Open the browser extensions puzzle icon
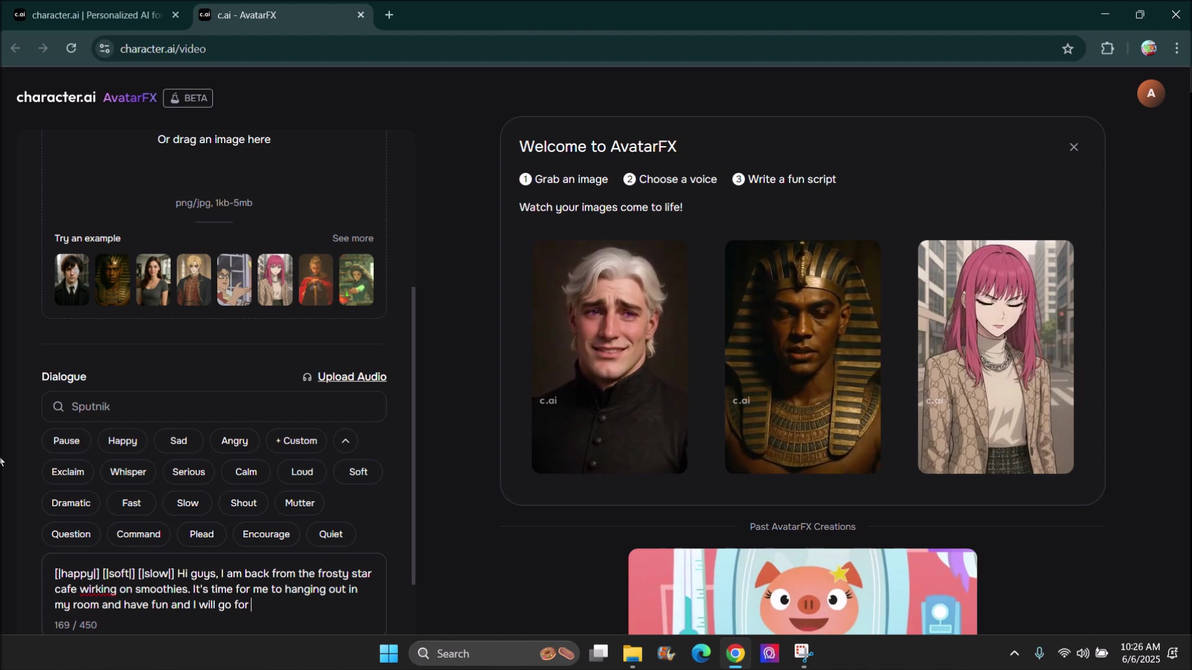 1108,48
